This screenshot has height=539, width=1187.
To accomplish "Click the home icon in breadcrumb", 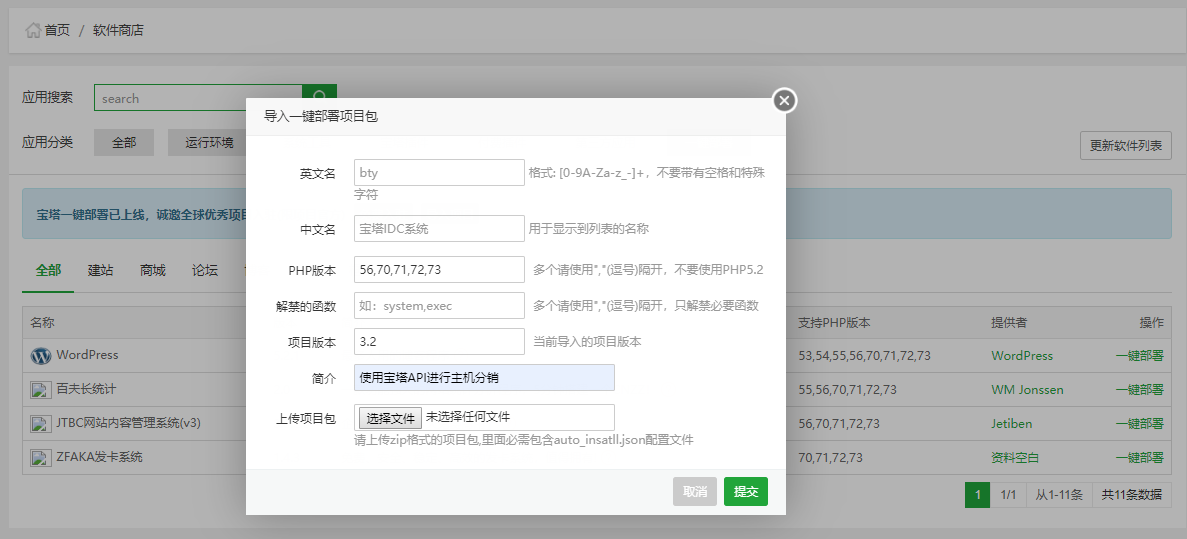I will click(x=33, y=30).
